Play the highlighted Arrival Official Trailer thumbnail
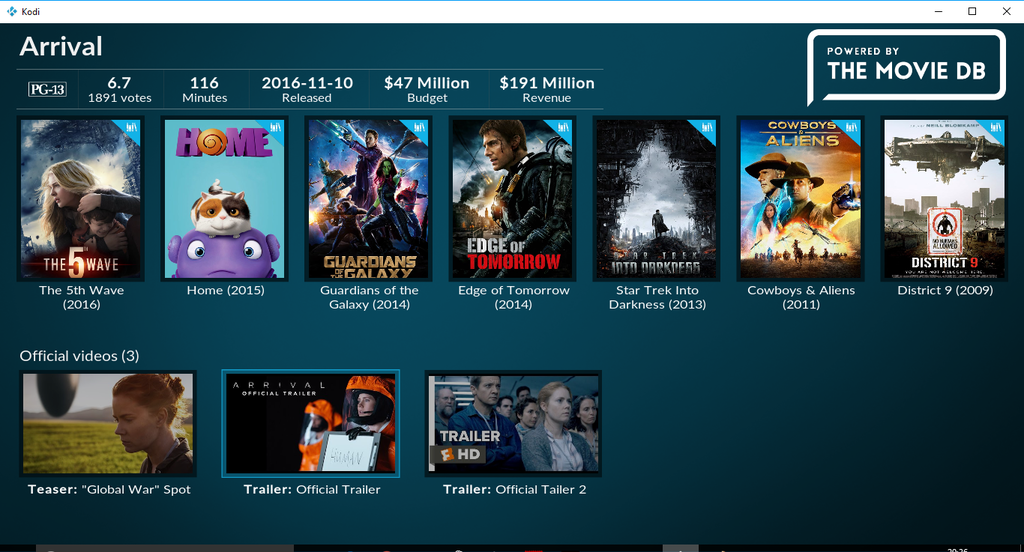Image resolution: width=1024 pixels, height=552 pixels. coord(311,423)
